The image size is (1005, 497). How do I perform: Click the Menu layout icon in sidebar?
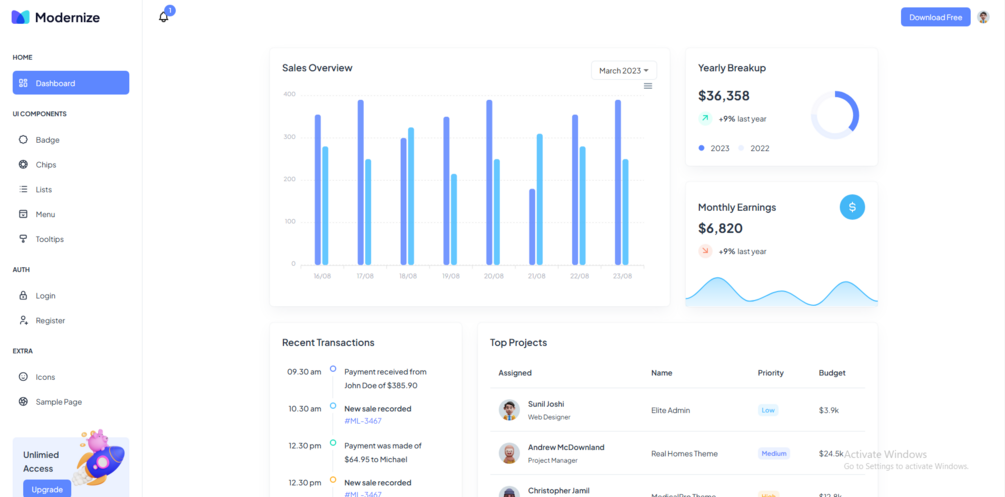(x=23, y=214)
